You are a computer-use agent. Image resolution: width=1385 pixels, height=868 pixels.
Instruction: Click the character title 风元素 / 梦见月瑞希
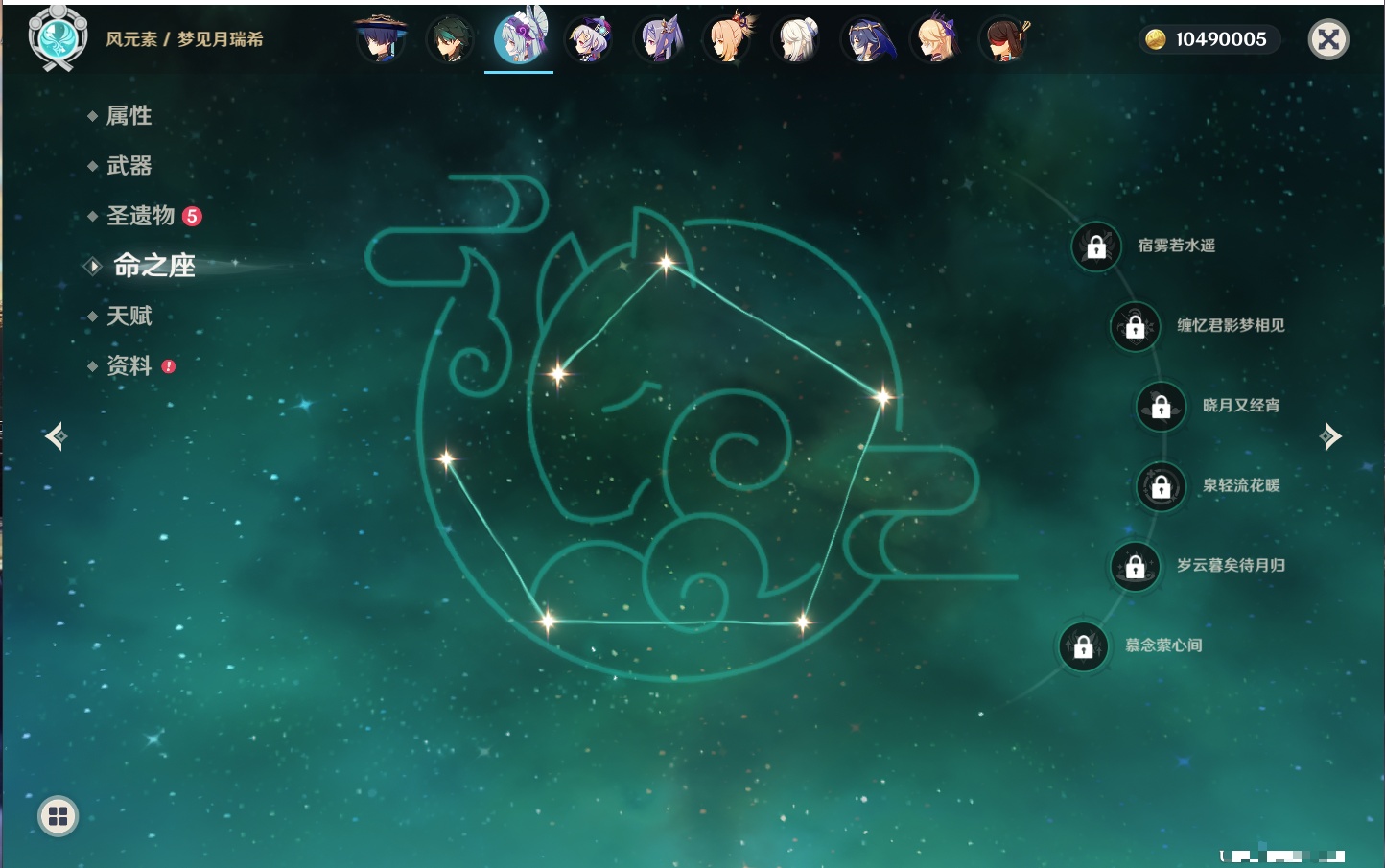point(184,39)
